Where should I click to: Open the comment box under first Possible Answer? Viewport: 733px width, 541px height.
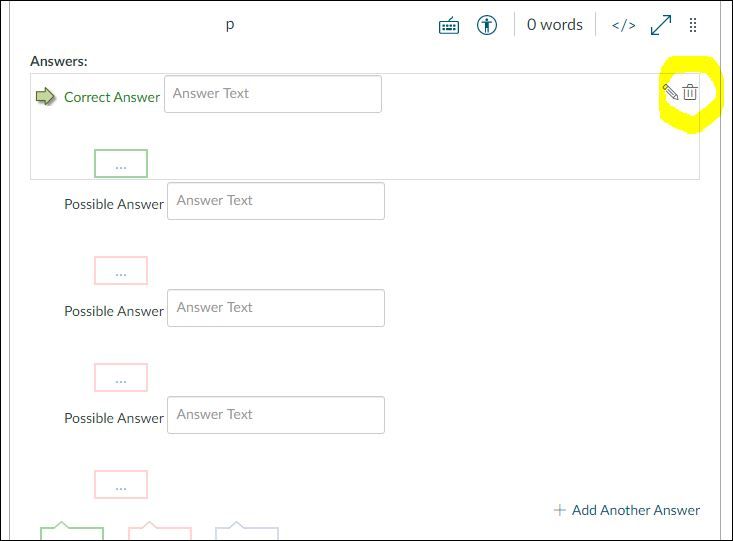(x=121, y=271)
